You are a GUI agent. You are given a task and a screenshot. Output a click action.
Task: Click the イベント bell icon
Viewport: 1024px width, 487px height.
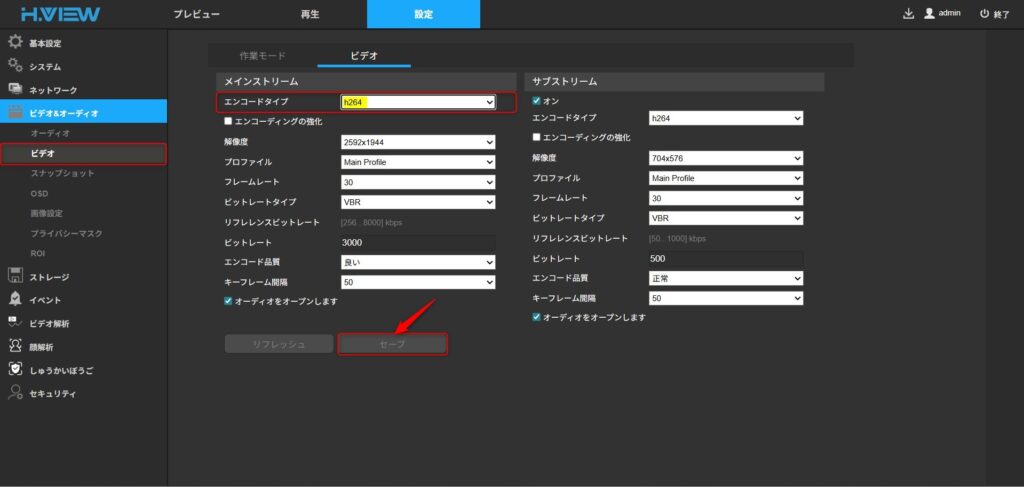pyautogui.click(x=15, y=299)
